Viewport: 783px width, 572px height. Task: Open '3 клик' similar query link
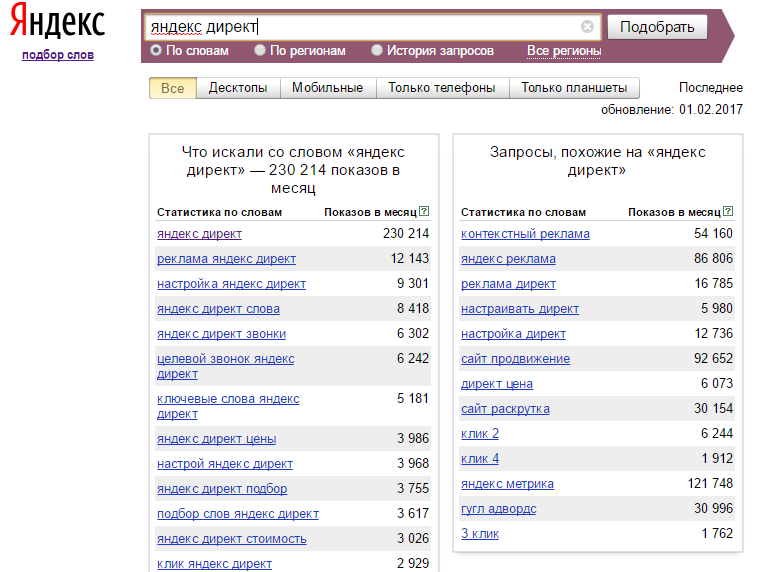pos(480,534)
